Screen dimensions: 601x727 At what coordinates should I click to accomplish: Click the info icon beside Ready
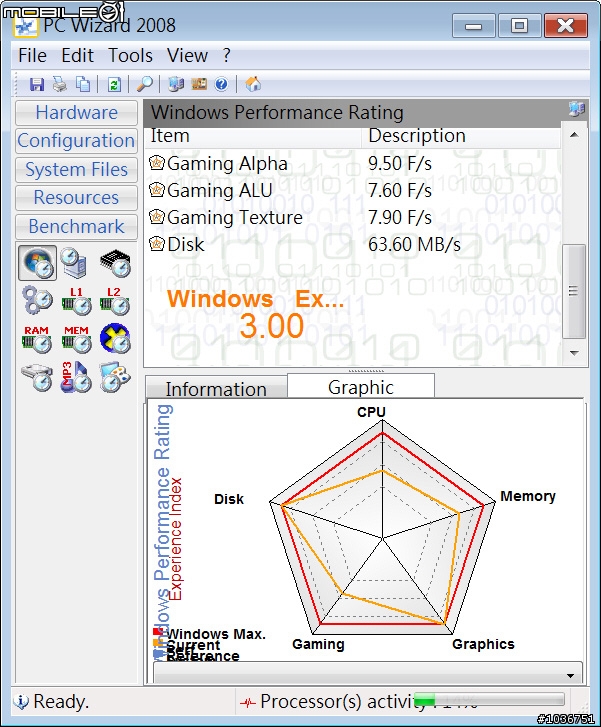tap(21, 701)
